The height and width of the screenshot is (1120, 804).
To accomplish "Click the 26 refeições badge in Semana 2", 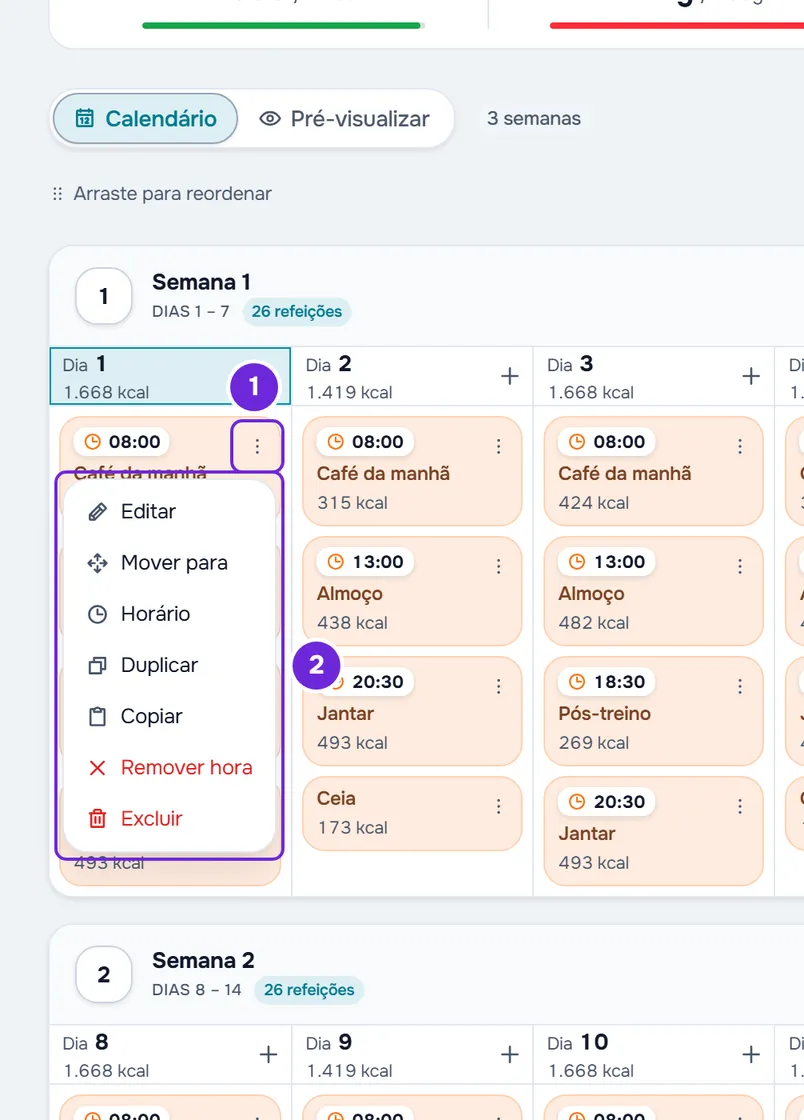I will point(309,990).
